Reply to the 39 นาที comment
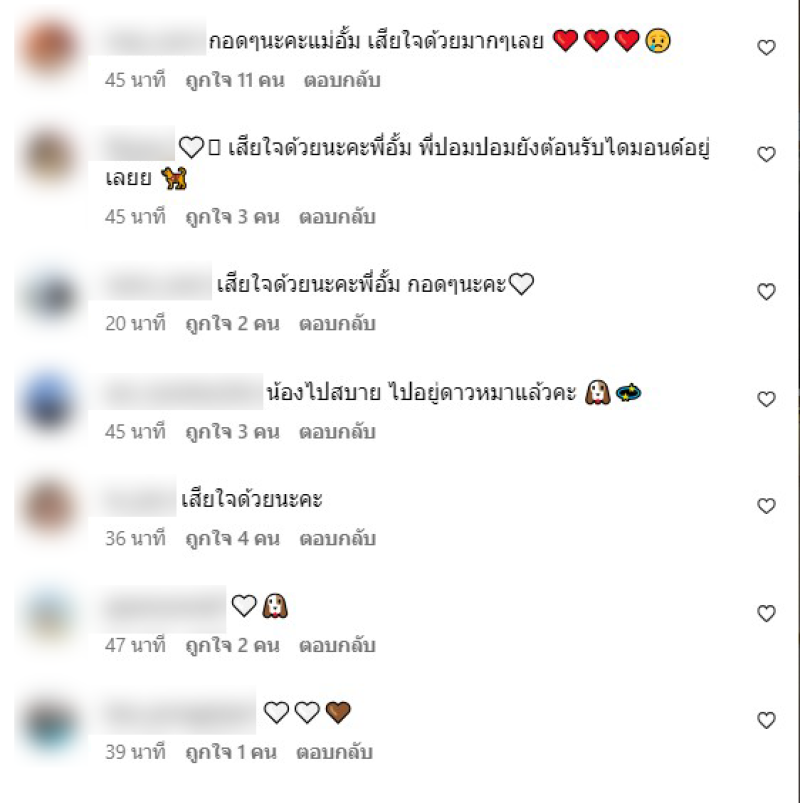Image resolution: width=800 pixels, height=803 pixels. click(334, 752)
